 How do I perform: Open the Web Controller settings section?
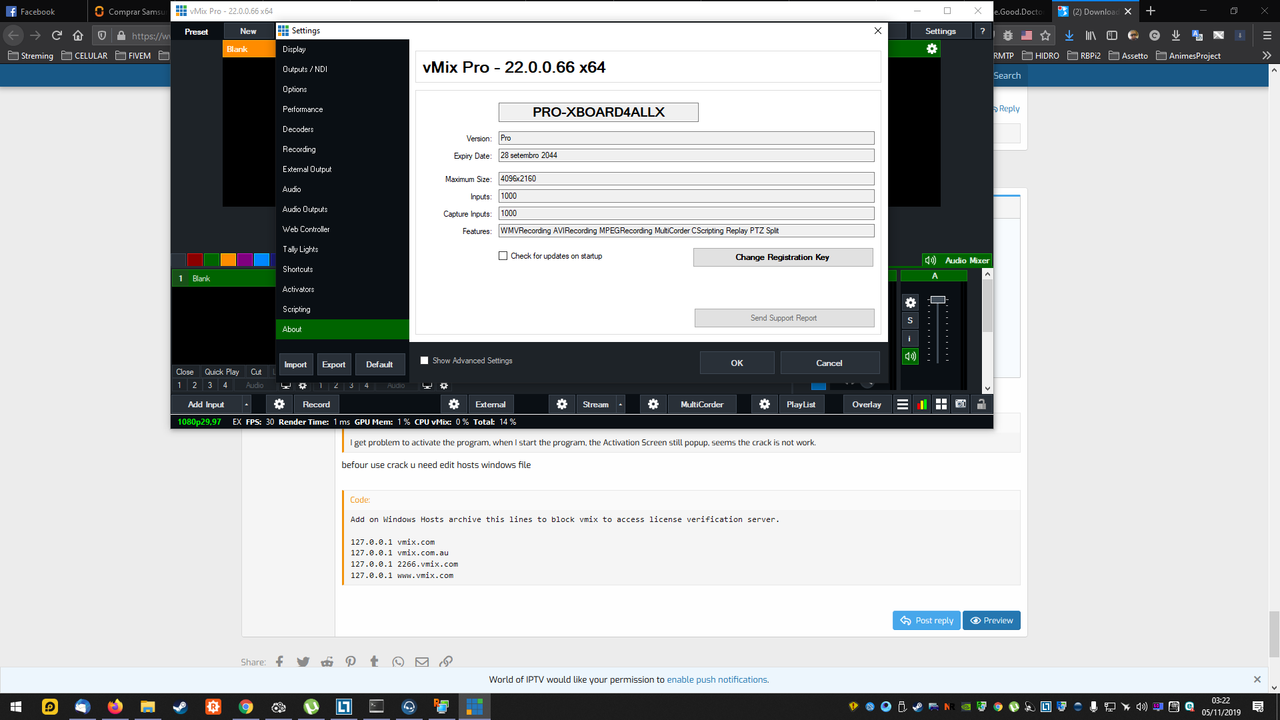[343, 229]
